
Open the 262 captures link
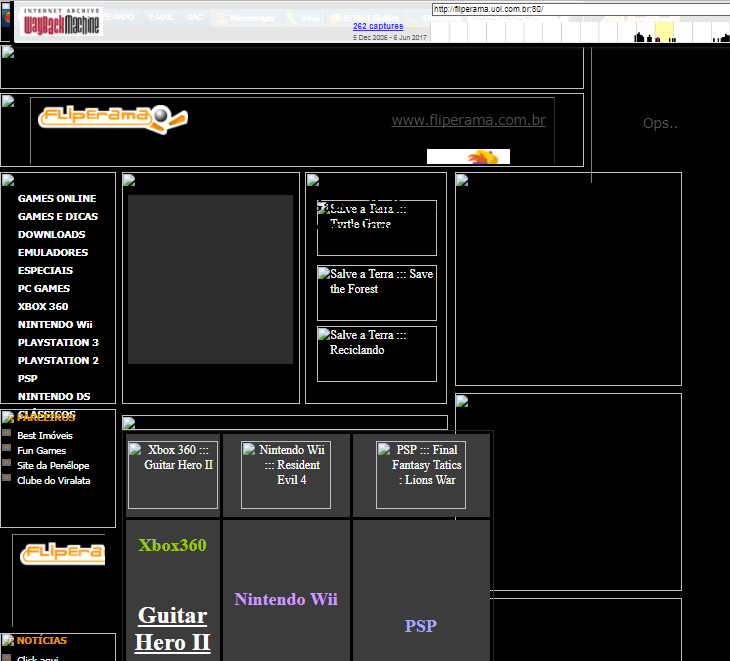coord(378,26)
